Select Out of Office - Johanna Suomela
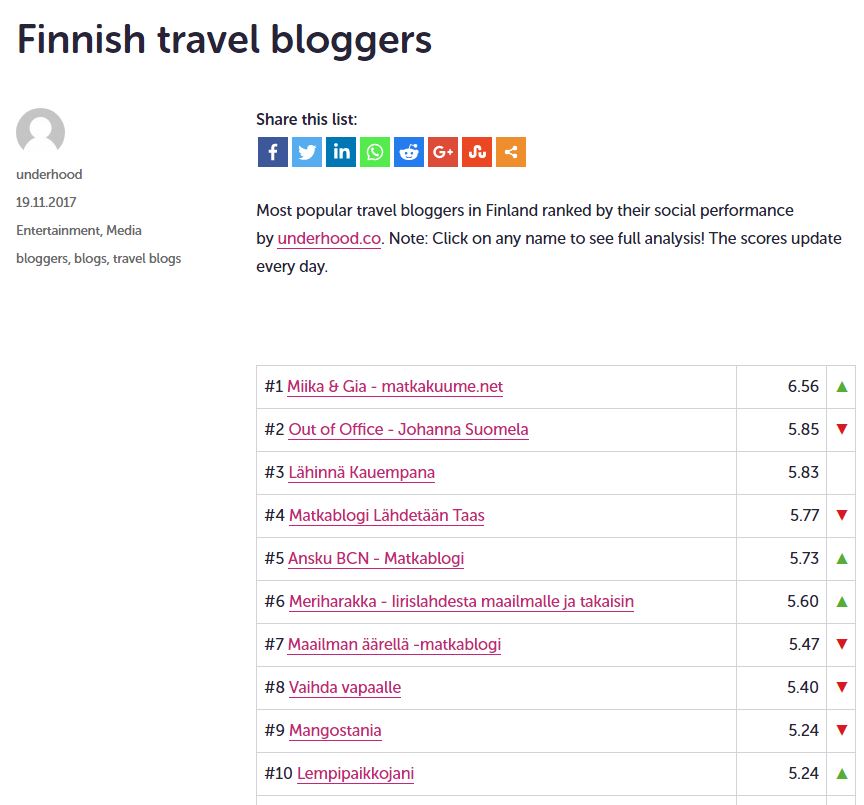Viewport: 864px width, 805px height. [408, 430]
